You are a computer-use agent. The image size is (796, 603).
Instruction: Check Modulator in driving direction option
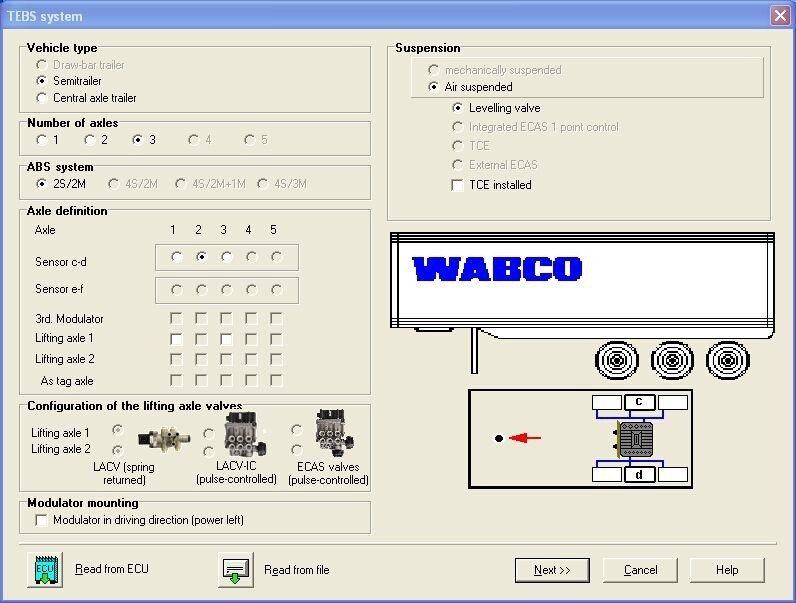(42, 520)
